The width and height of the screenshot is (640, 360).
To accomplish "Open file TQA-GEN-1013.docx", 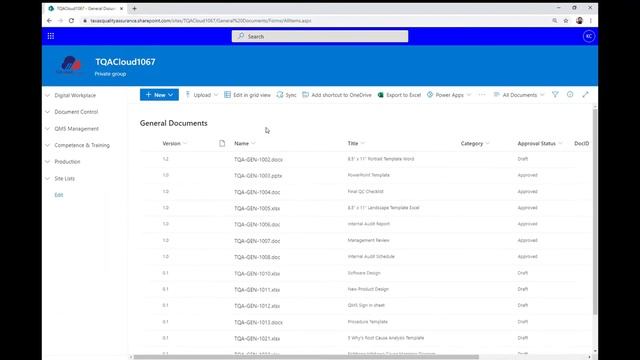I will [258, 322].
